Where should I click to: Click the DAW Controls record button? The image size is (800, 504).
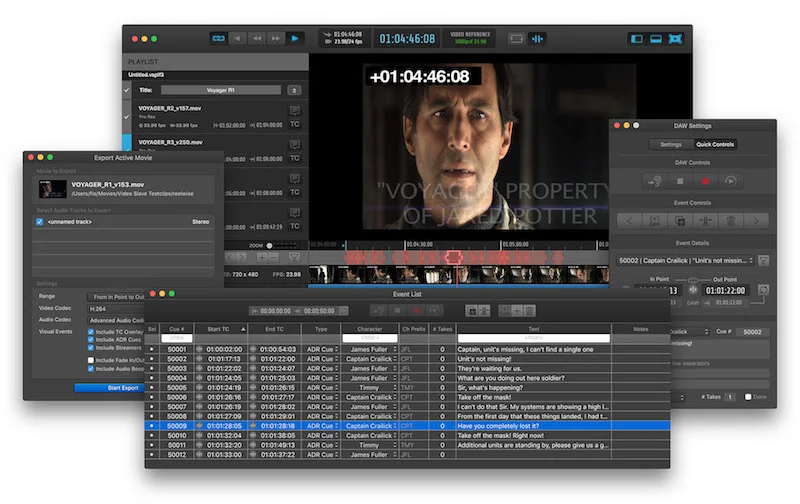pyautogui.click(x=705, y=181)
